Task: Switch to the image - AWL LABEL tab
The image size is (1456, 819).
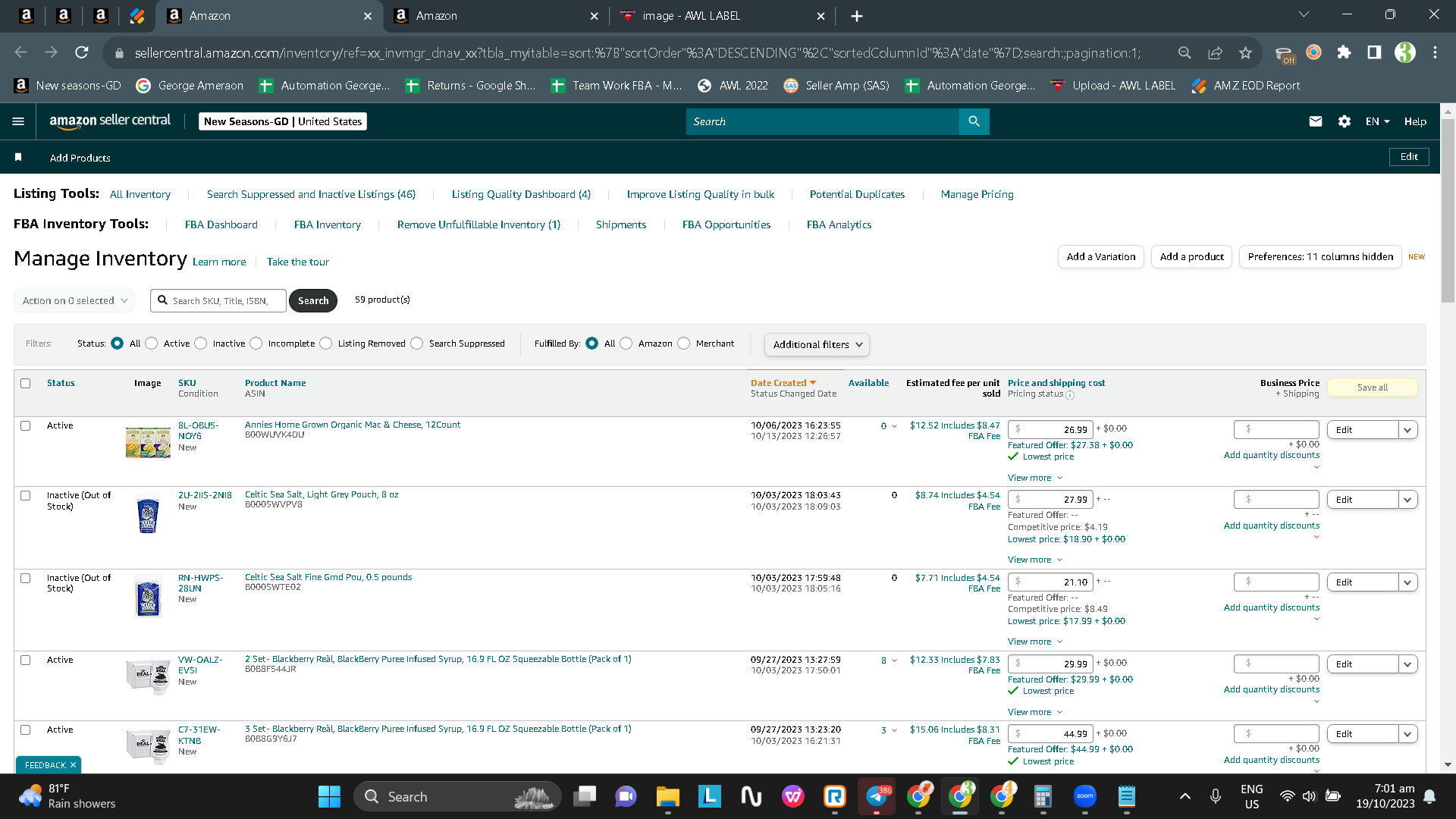Action: pyautogui.click(x=721, y=16)
